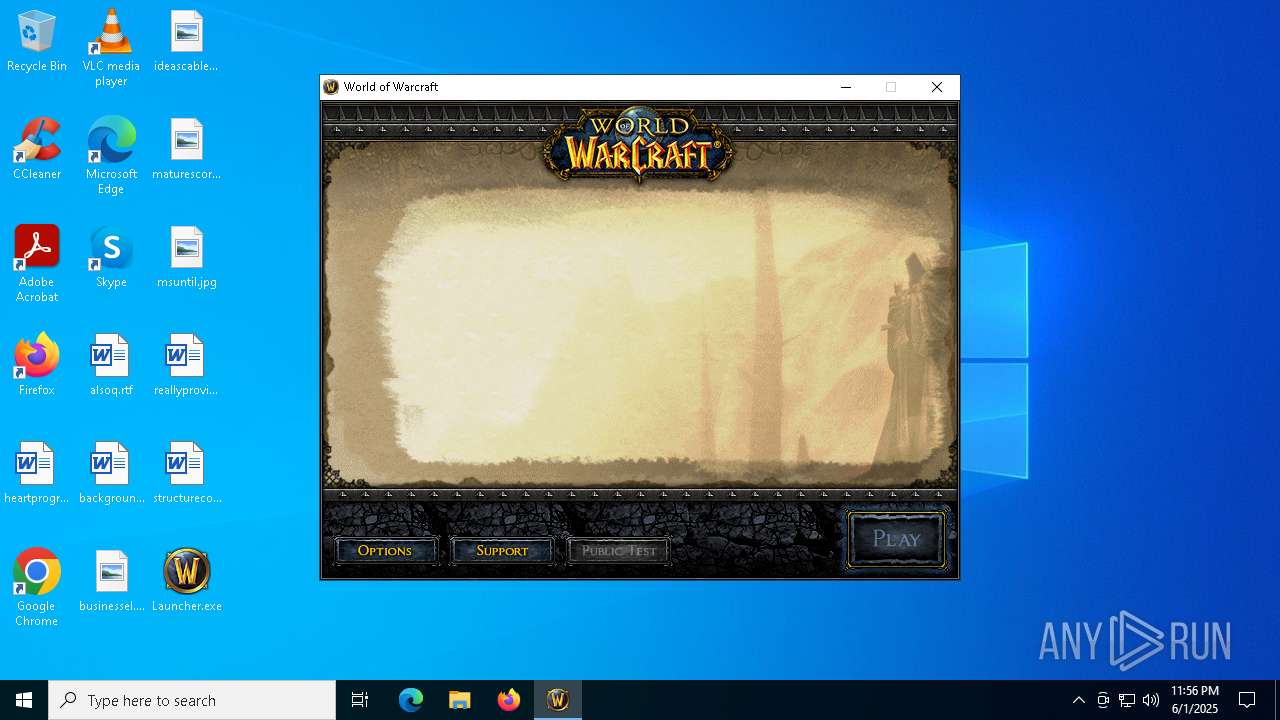Select the heartprogr document icon
1280x720 pixels.
(37, 474)
